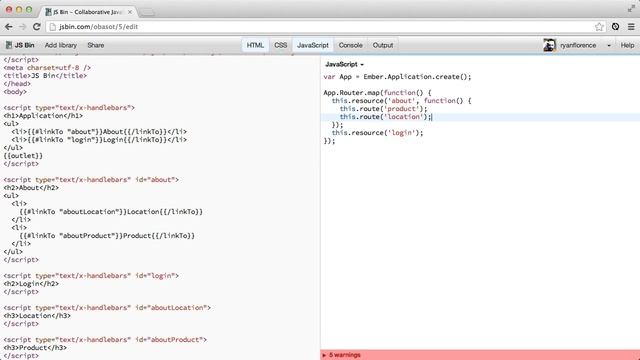Open the Add library menu

pos(61,45)
